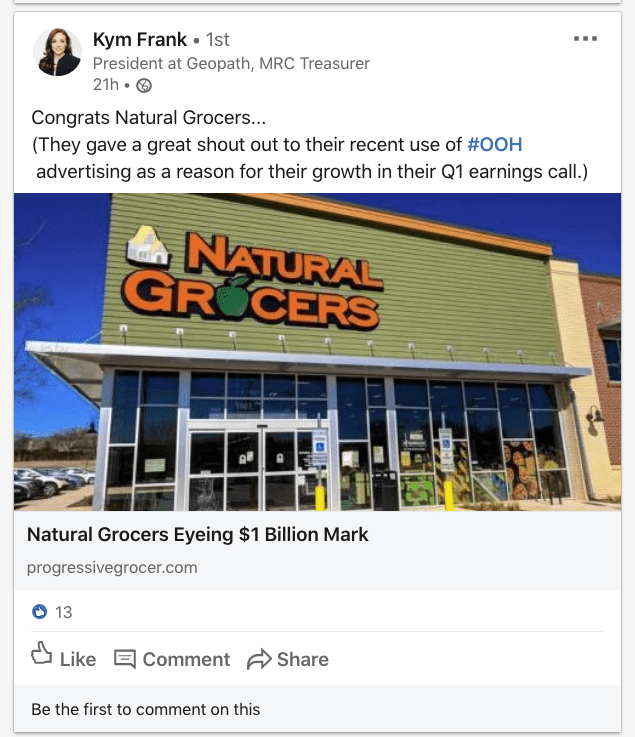
Task: Open 'Natural Grocers Eyeing $1 Billion Mark' article title
Action: [x=198, y=535]
